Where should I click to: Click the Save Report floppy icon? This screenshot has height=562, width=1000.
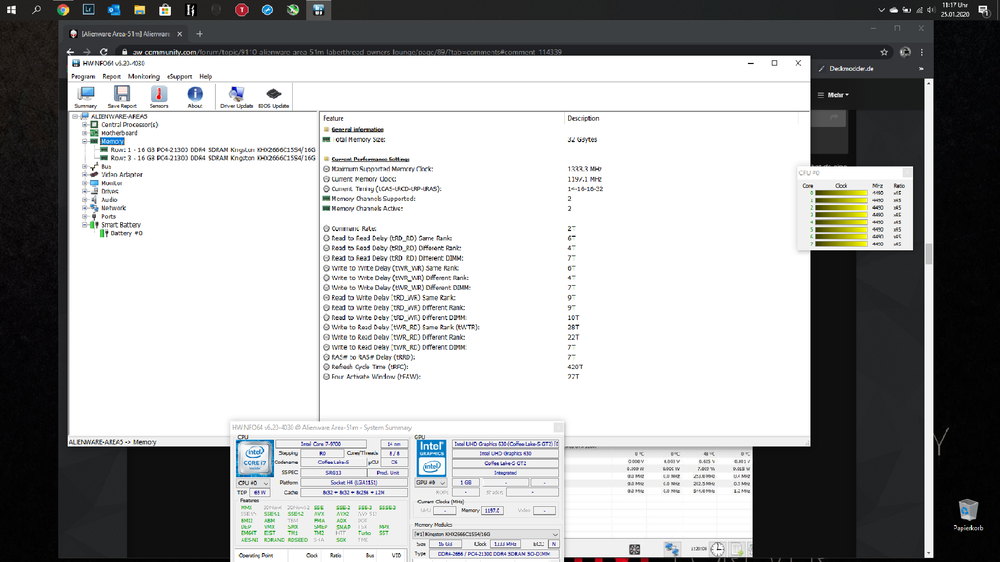click(x=122, y=96)
